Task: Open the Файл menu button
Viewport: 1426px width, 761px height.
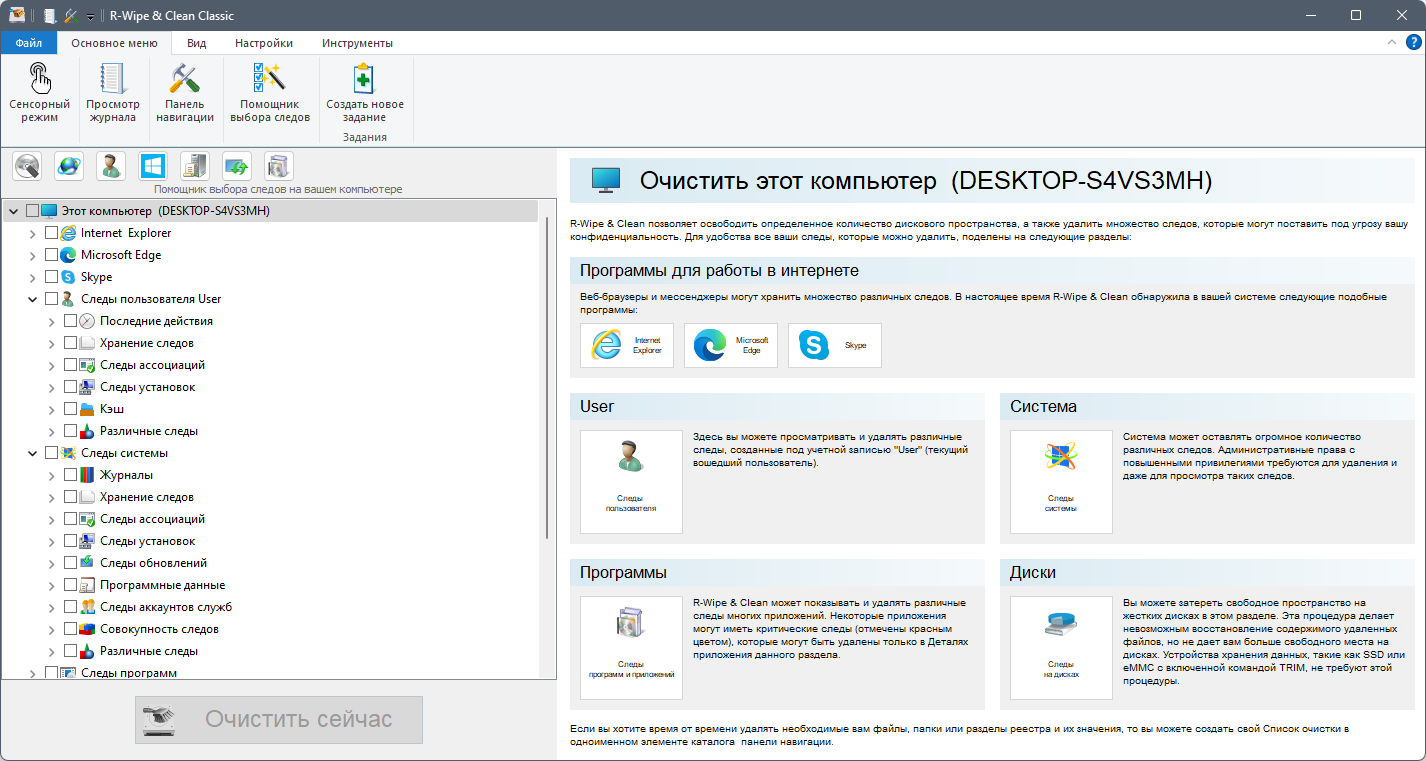Action: click(x=29, y=43)
